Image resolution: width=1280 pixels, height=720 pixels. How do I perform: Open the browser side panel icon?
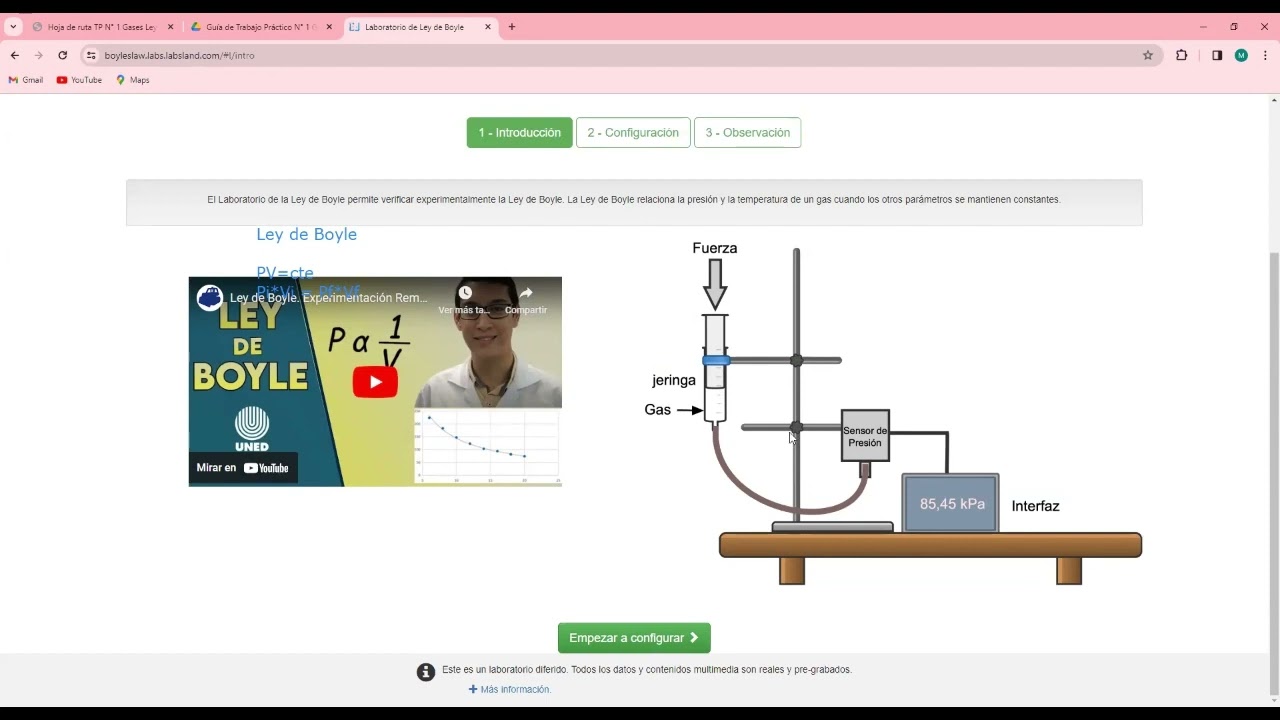tap(1217, 55)
